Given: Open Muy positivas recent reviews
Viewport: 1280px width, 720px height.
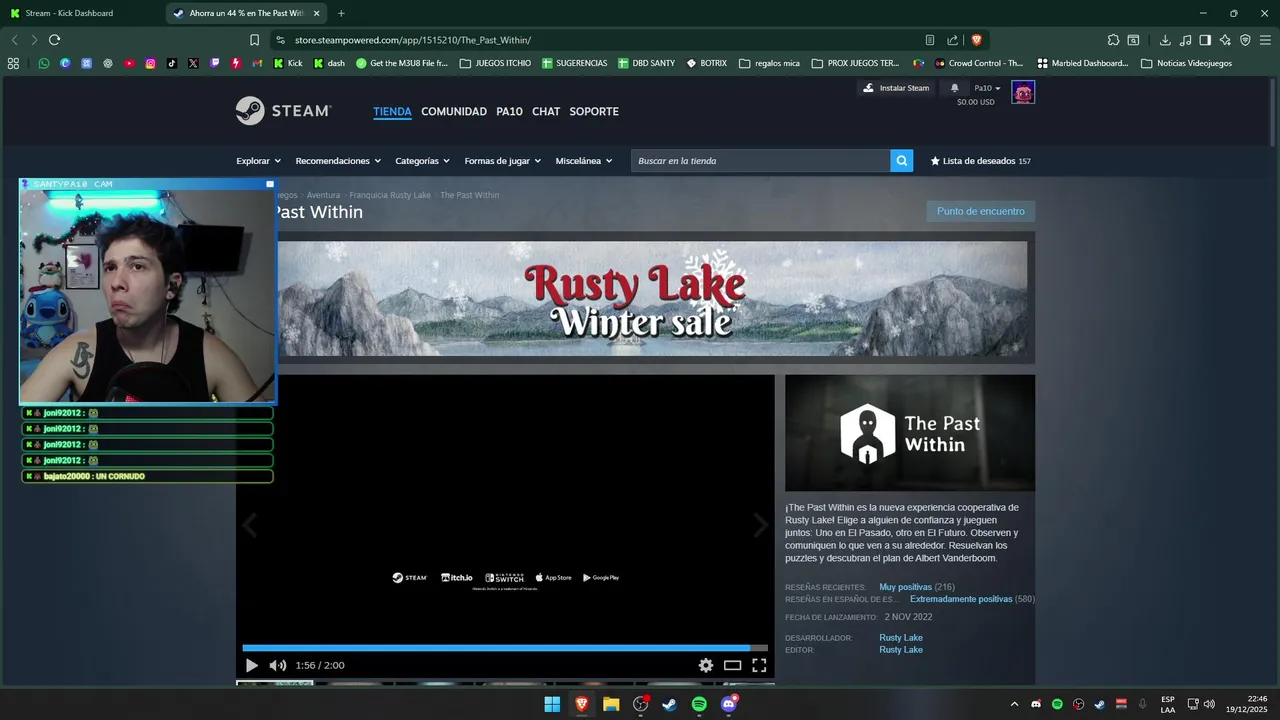Looking at the screenshot, I should pyautogui.click(x=905, y=587).
